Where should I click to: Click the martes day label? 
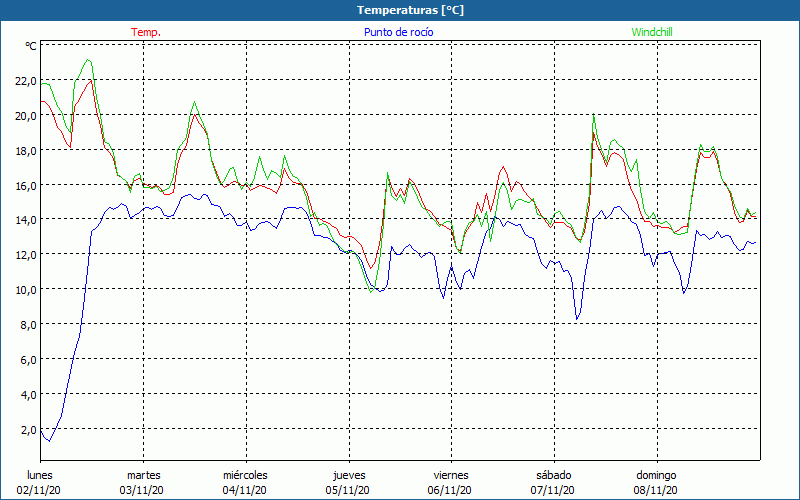[x=144, y=475]
